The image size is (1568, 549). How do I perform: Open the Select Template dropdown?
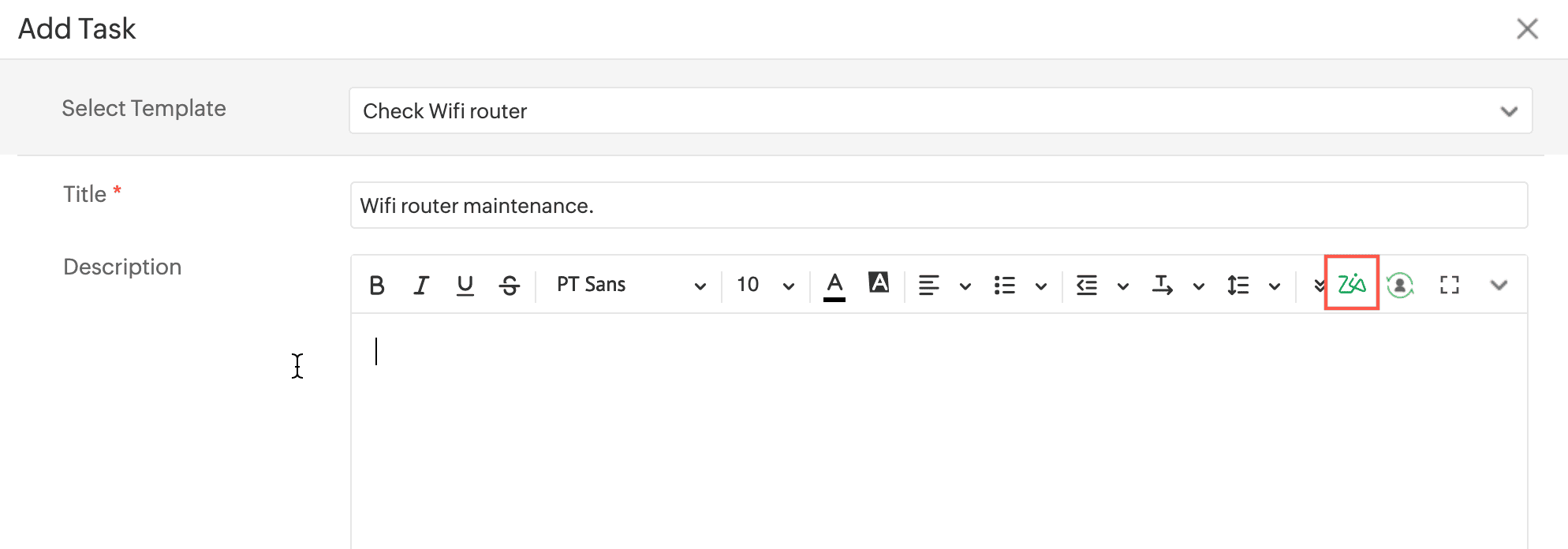(940, 110)
